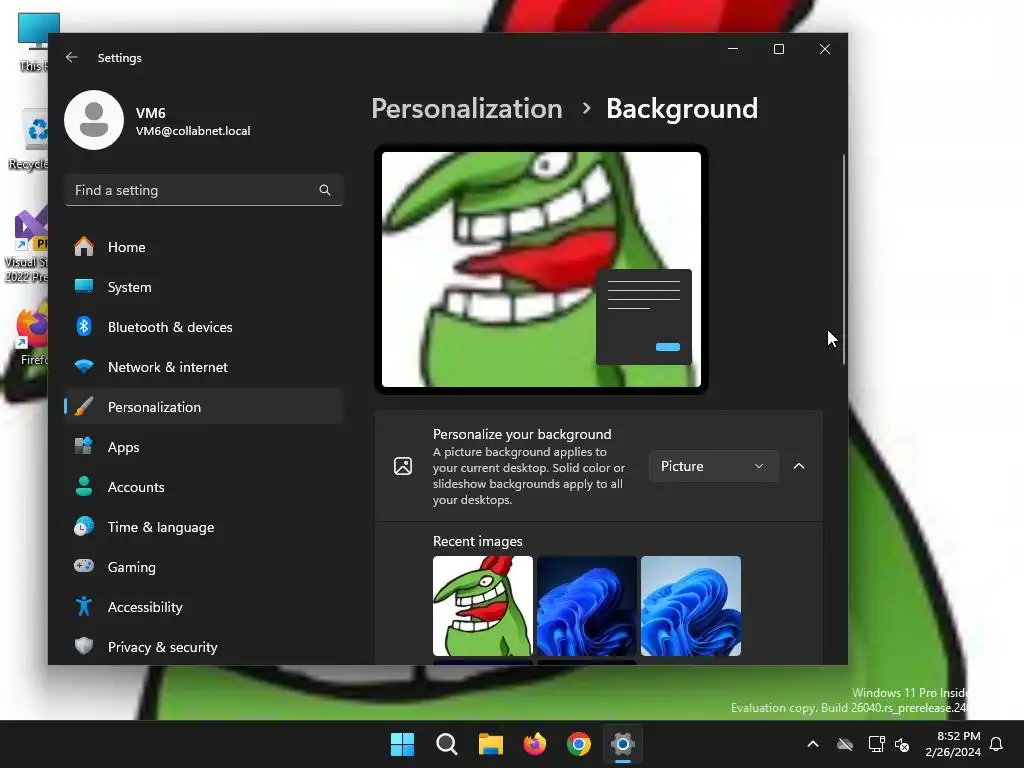Image resolution: width=1024 pixels, height=768 pixels.
Task: Open File Explorer from the taskbar
Action: coord(490,744)
